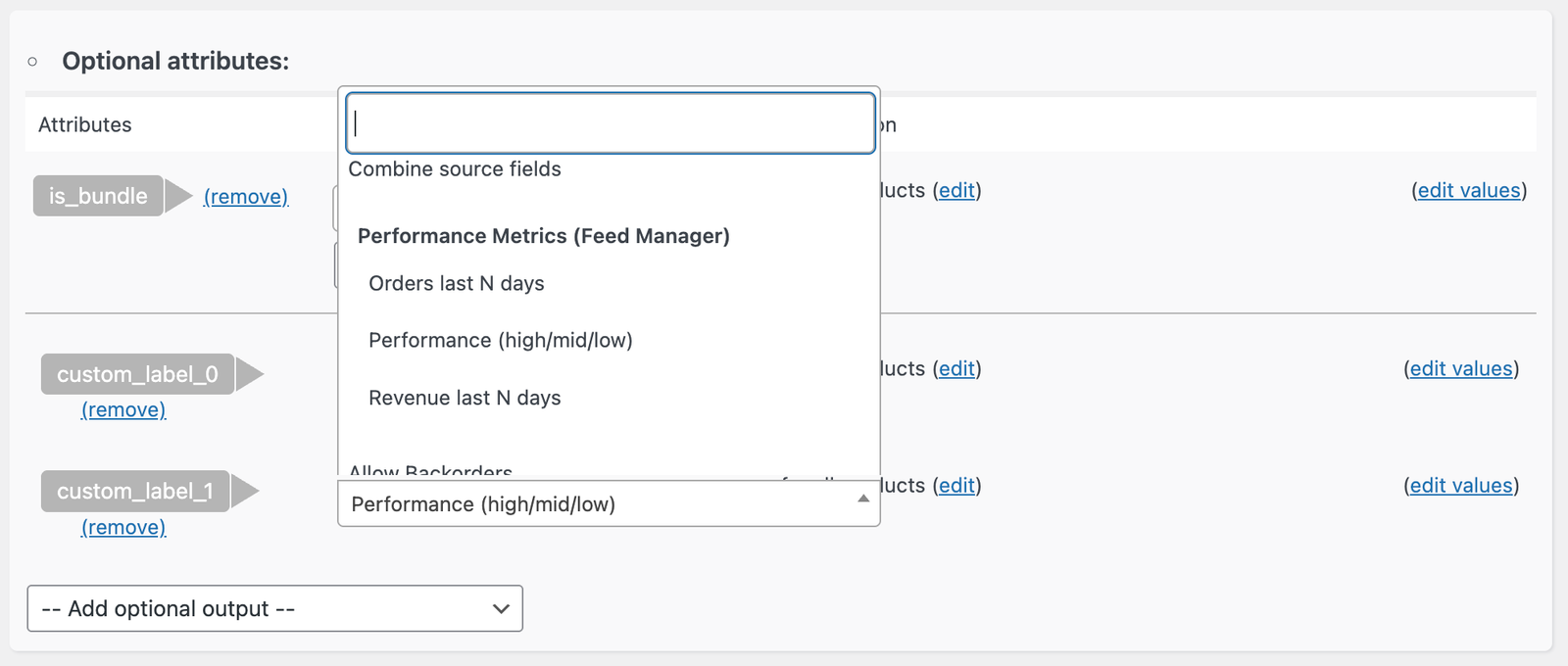Click the custom_label_1 attribute tag

pos(135,491)
